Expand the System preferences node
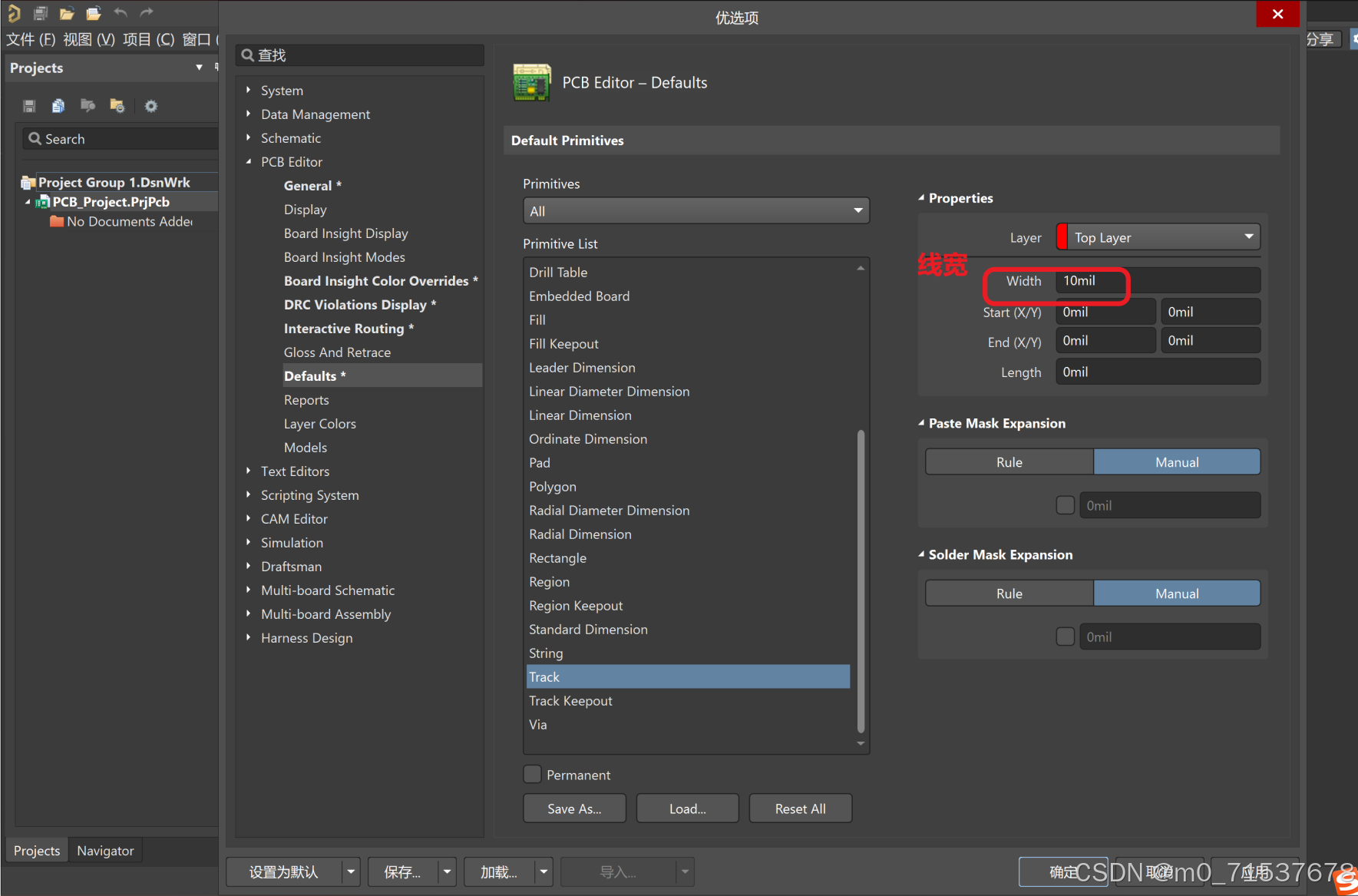 click(249, 90)
